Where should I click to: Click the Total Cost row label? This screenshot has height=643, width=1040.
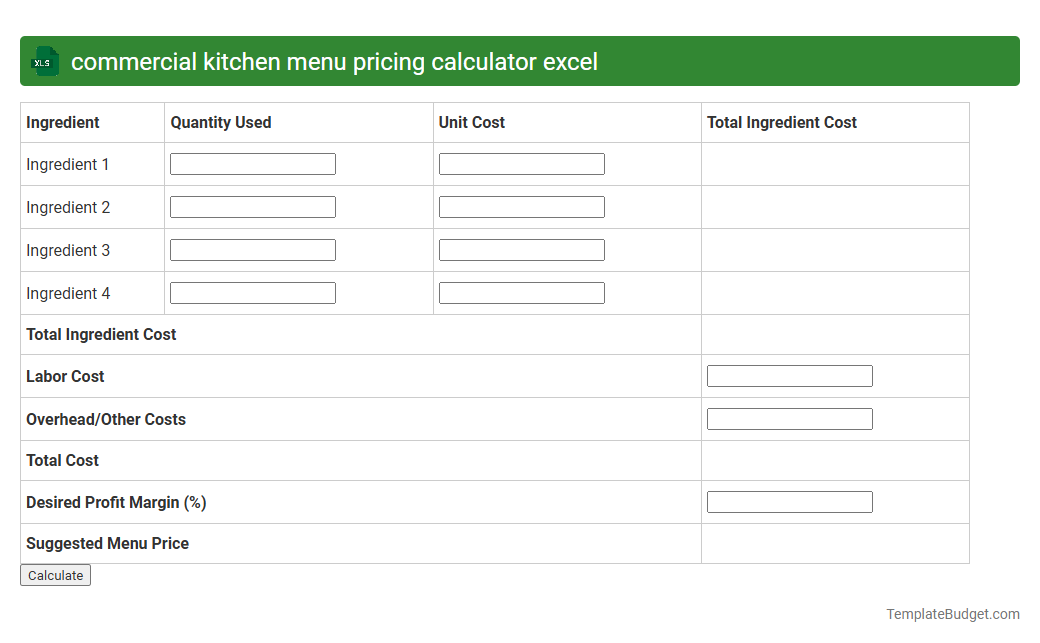point(62,460)
